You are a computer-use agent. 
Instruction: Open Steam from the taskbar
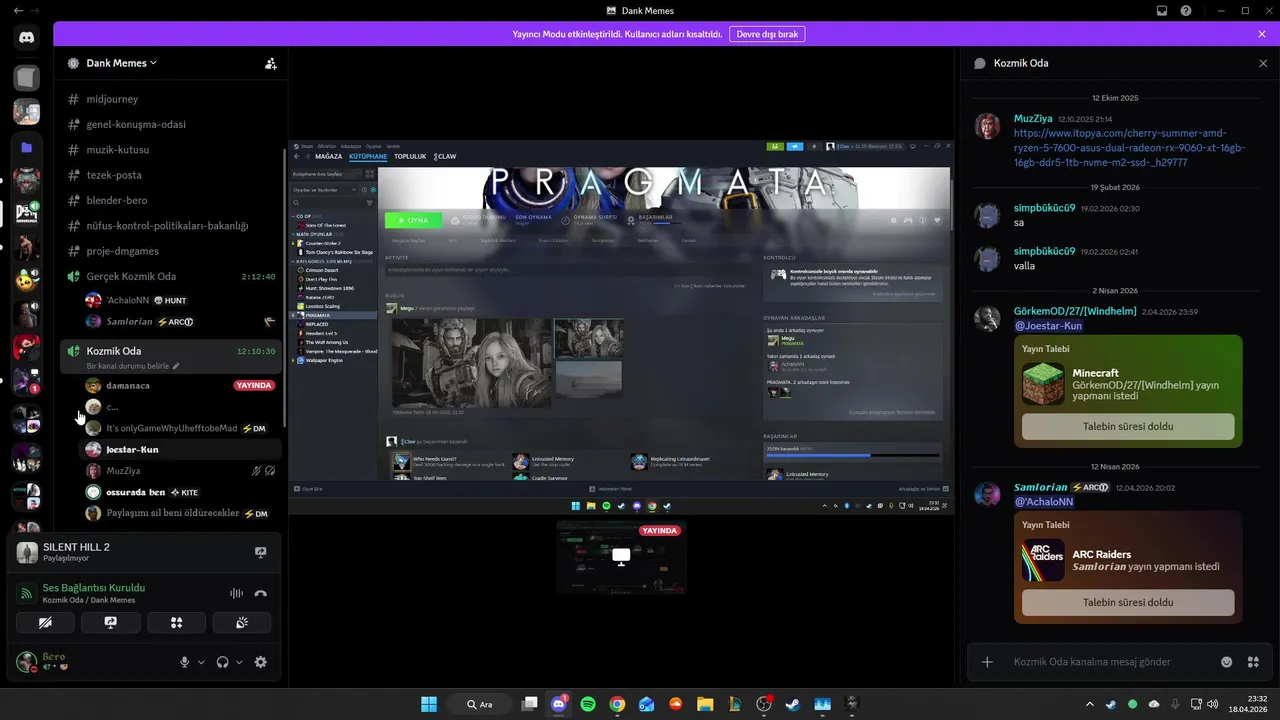pyautogui.click(x=793, y=704)
